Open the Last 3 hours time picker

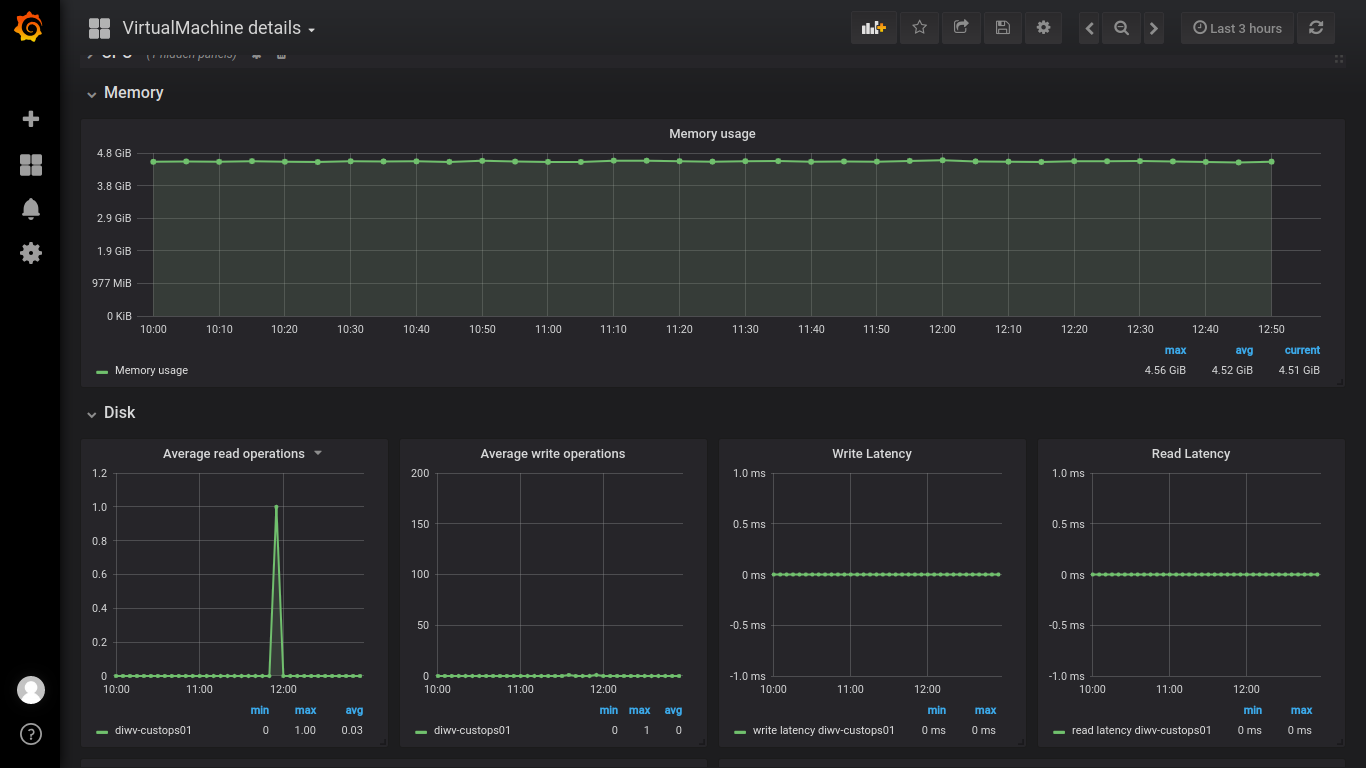pos(1237,28)
